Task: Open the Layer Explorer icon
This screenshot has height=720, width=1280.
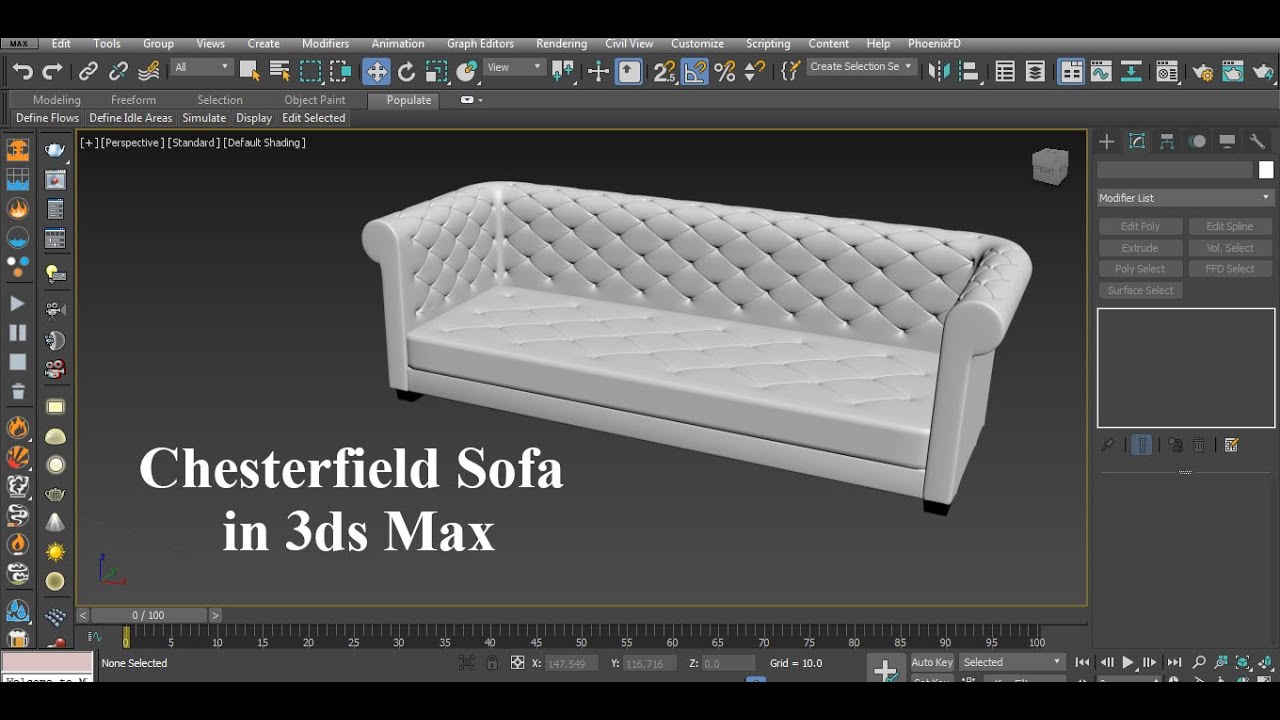Action: (x=1036, y=71)
